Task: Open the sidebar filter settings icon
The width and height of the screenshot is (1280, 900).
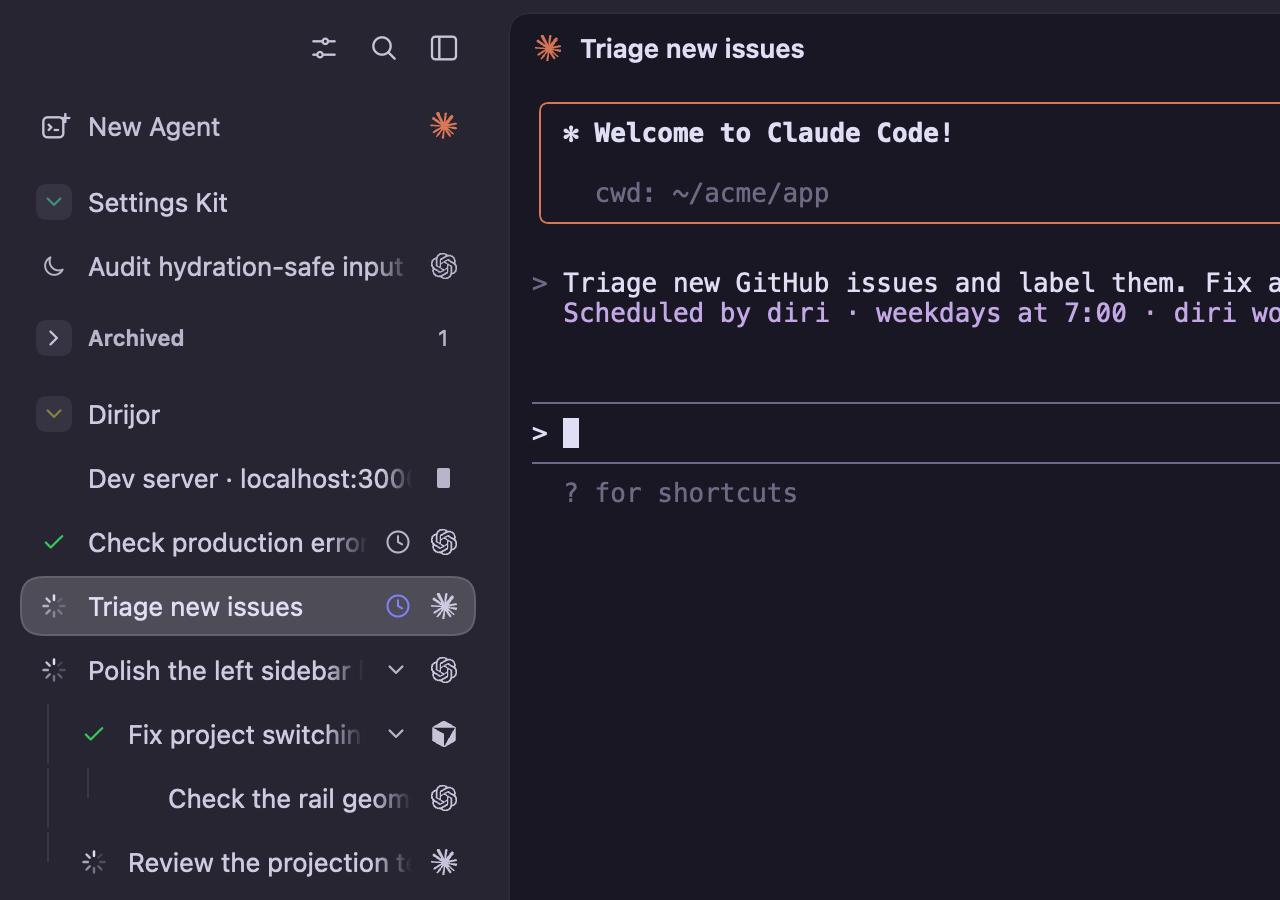Action: click(324, 48)
